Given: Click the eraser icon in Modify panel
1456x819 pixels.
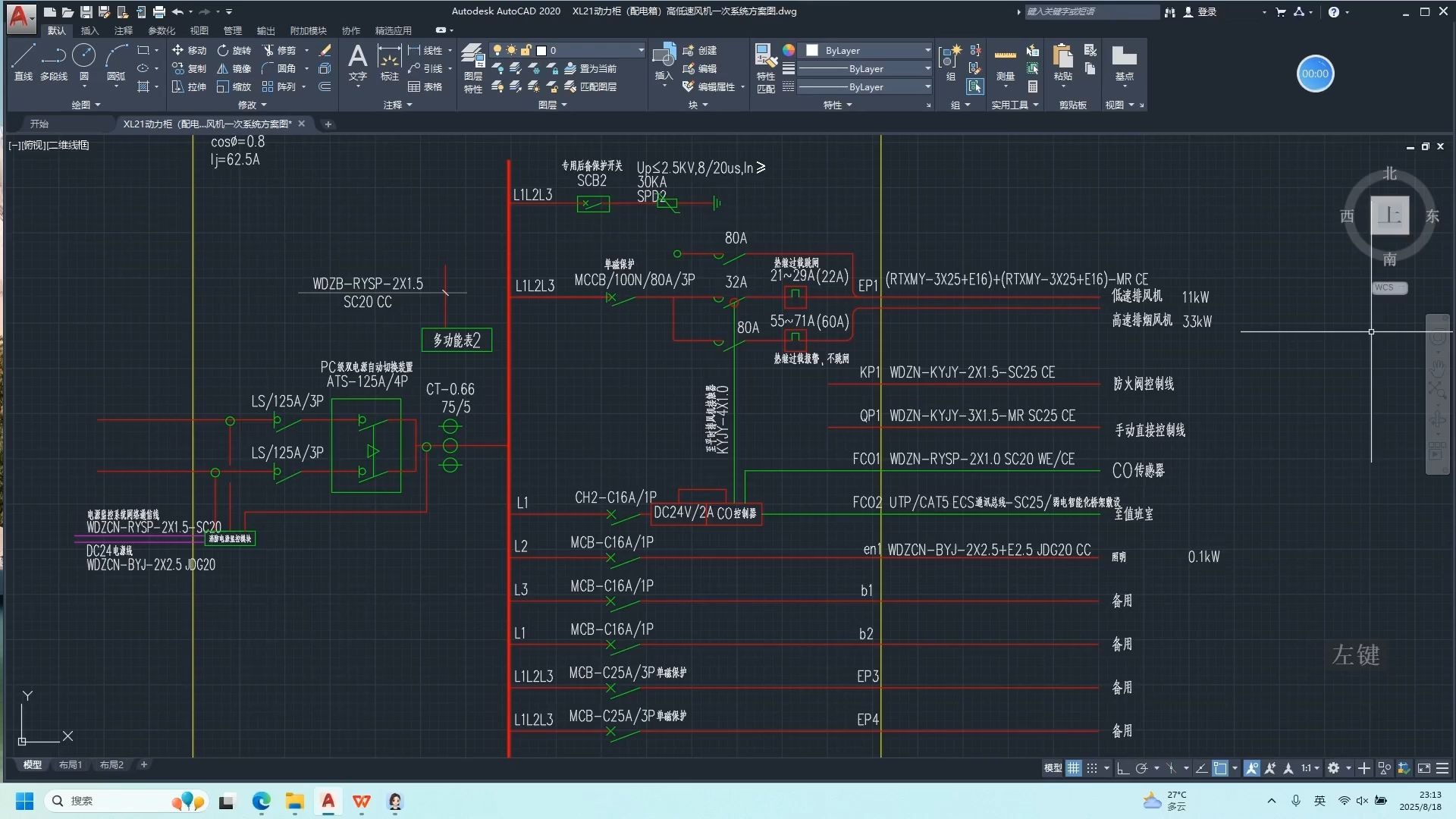Looking at the screenshot, I should tap(325, 50).
